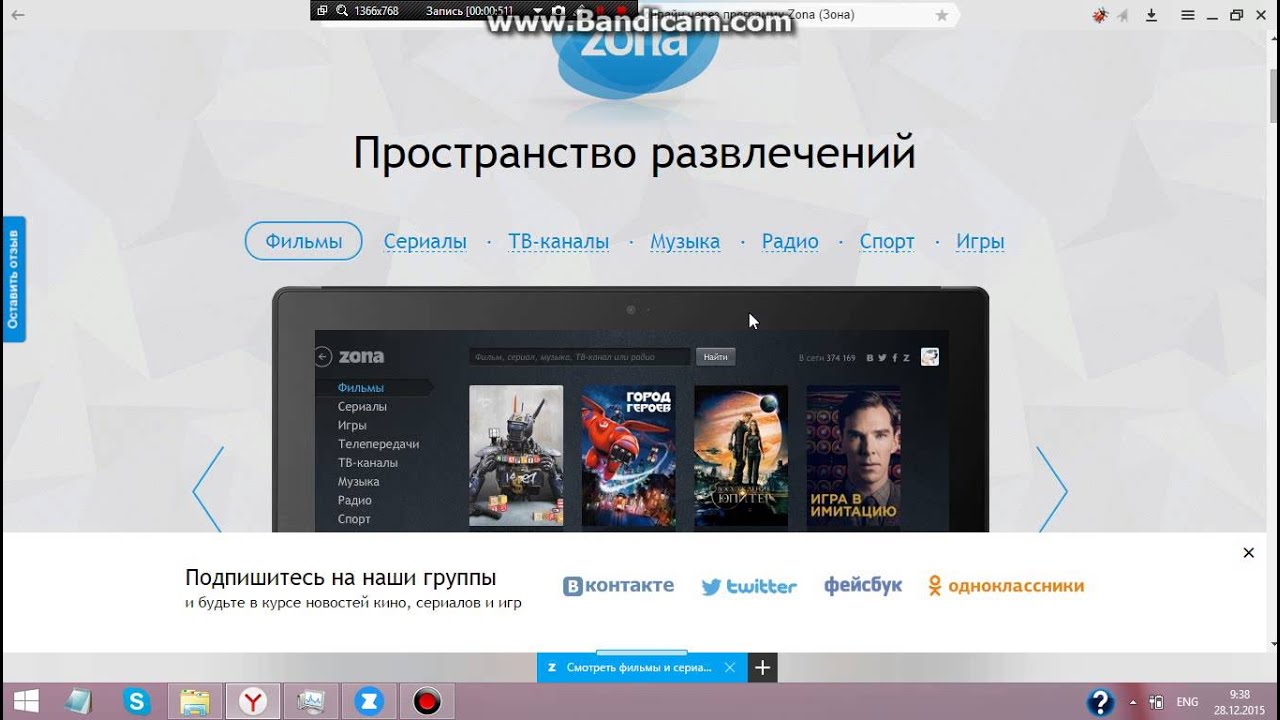Click the Игра в имитацию poster

pos(853,456)
